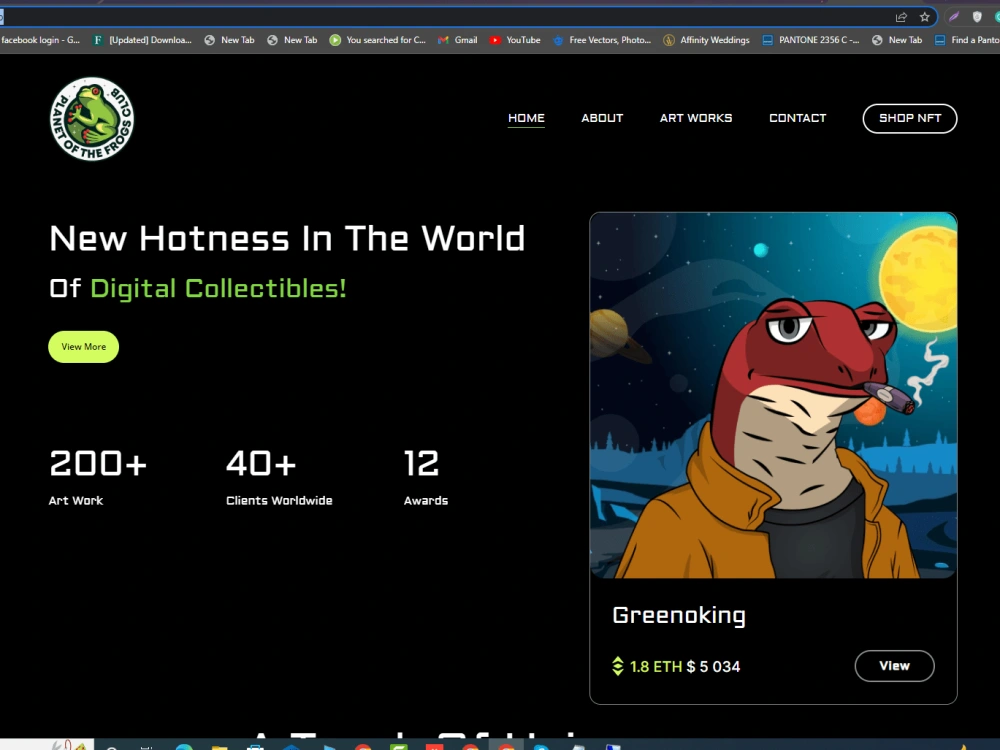
Task: Click the 'New Hotness In The World' heading
Action: tap(287, 239)
